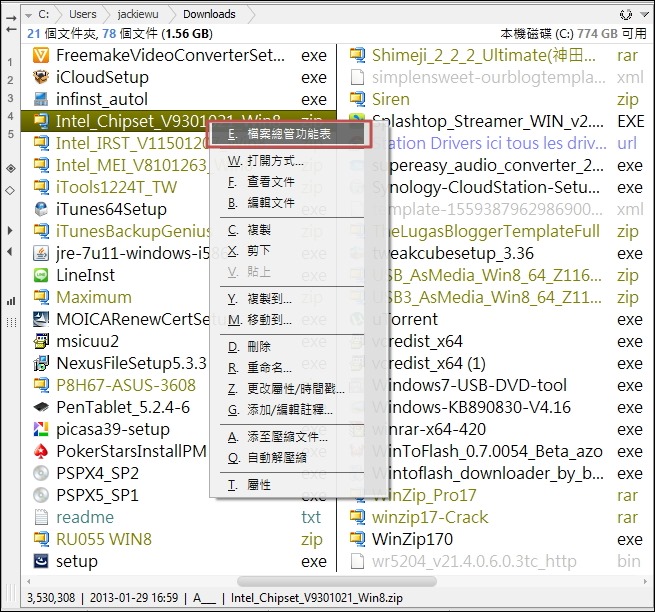Image resolution: width=655 pixels, height=612 pixels.
Task: Click the MOICARenewCertSetup icon
Action: point(41,319)
